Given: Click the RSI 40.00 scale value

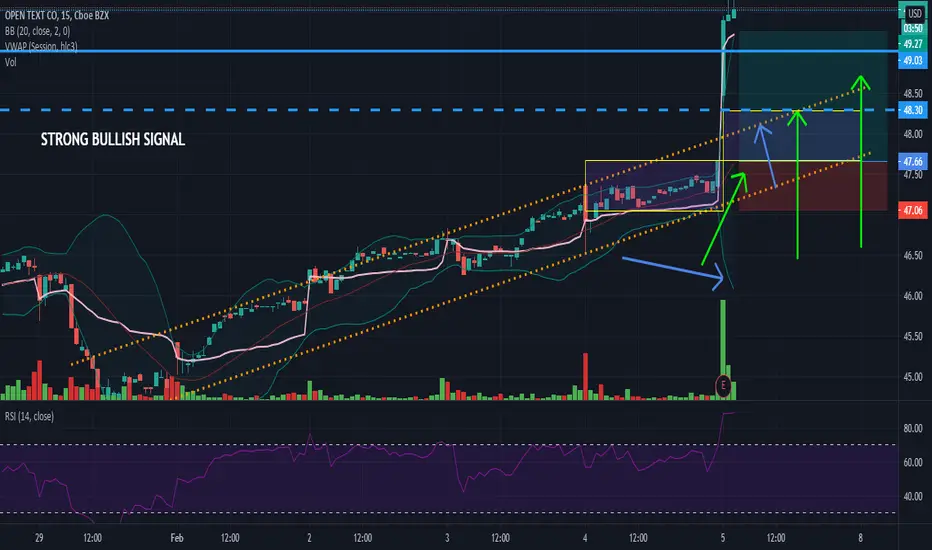Looking at the screenshot, I should pos(913,496).
